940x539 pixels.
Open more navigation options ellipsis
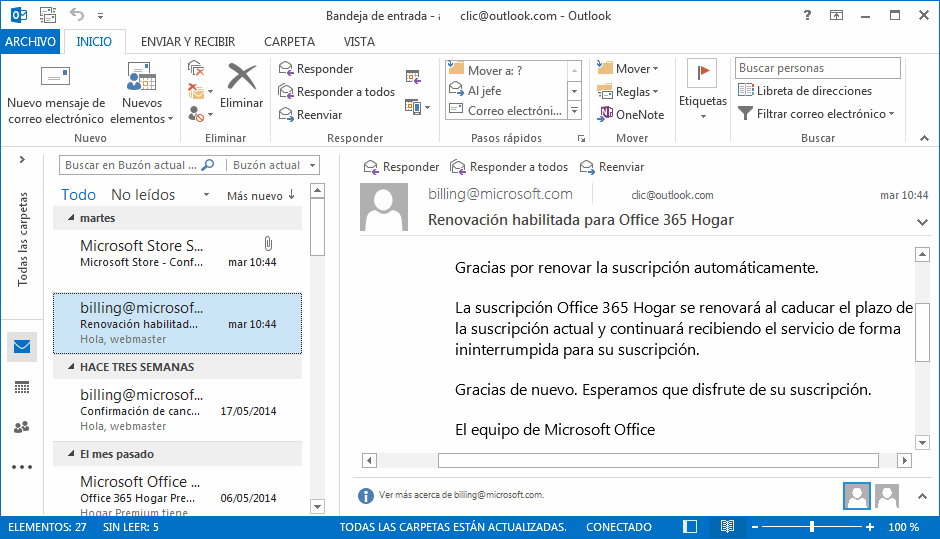pyautogui.click(x=22, y=467)
